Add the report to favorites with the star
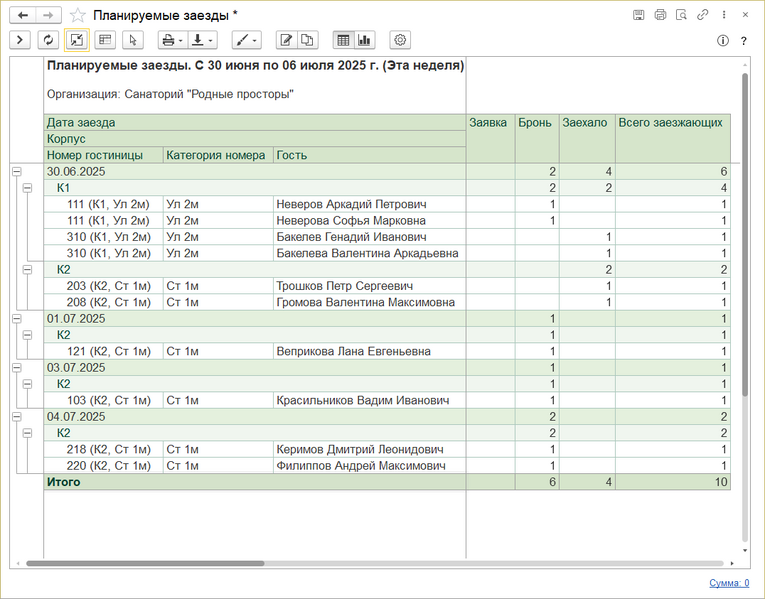 pyautogui.click(x=77, y=15)
